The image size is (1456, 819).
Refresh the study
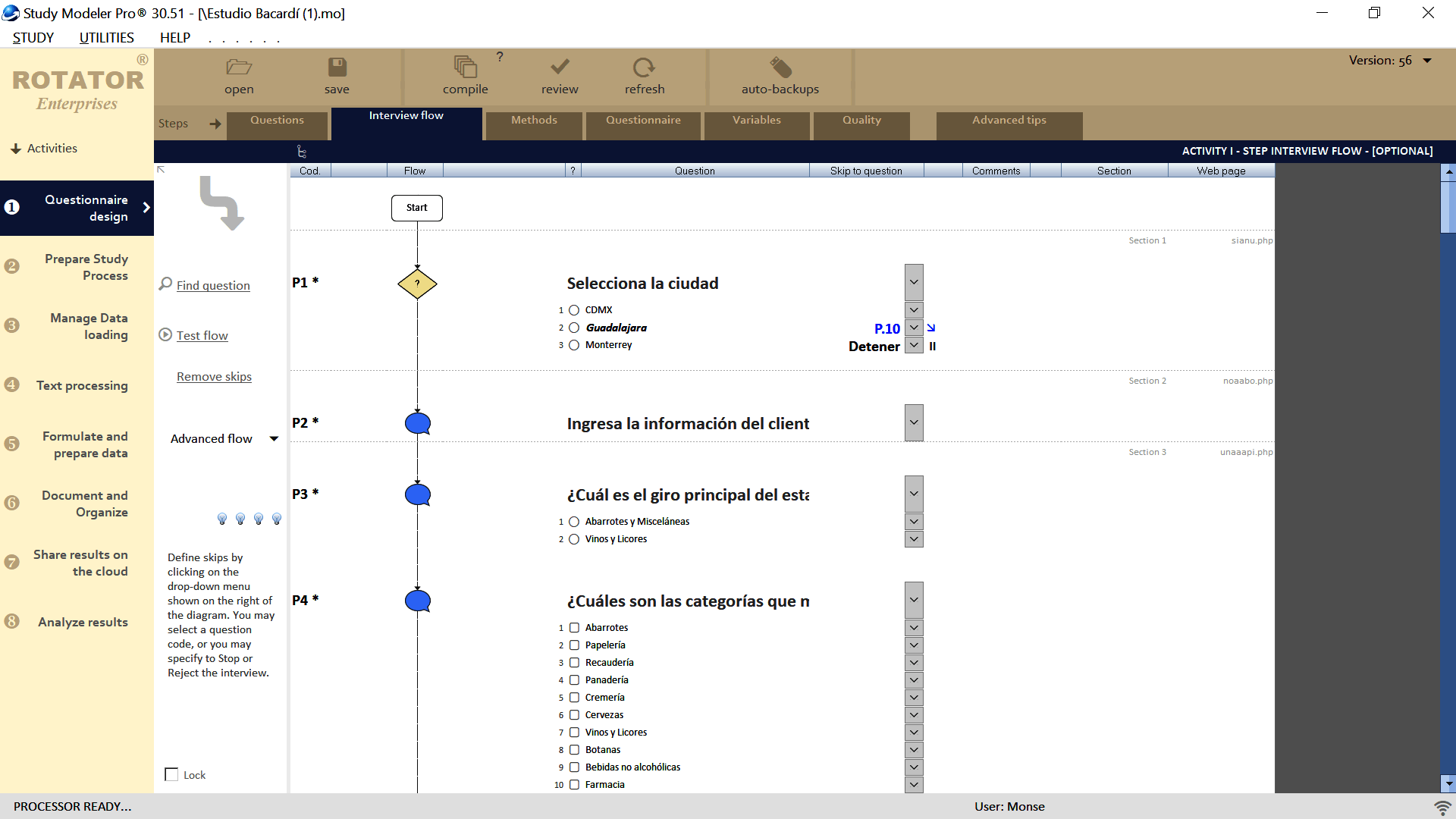(x=644, y=75)
